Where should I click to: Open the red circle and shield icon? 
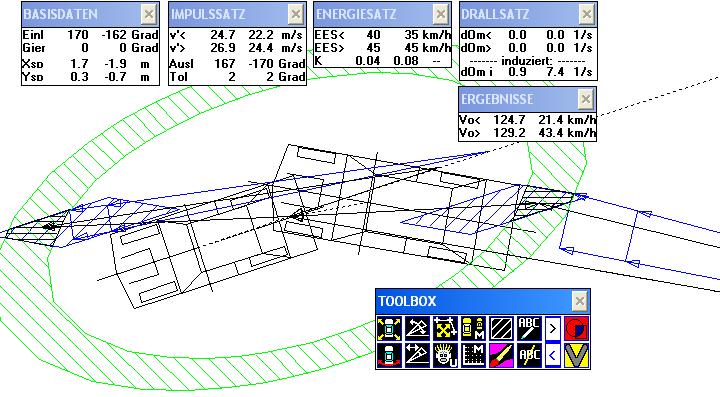(576, 328)
